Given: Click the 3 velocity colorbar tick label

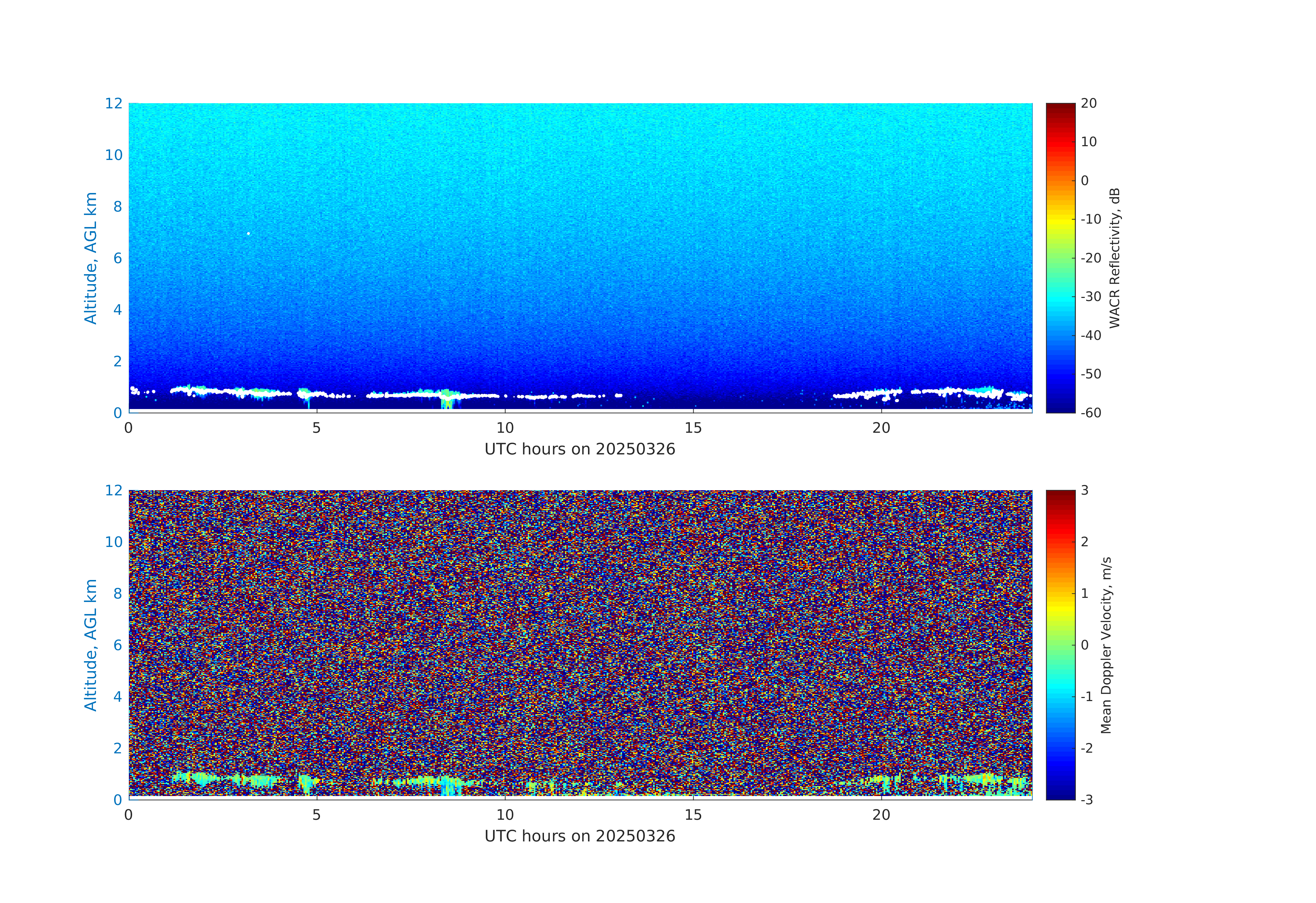Looking at the screenshot, I should coord(1084,490).
